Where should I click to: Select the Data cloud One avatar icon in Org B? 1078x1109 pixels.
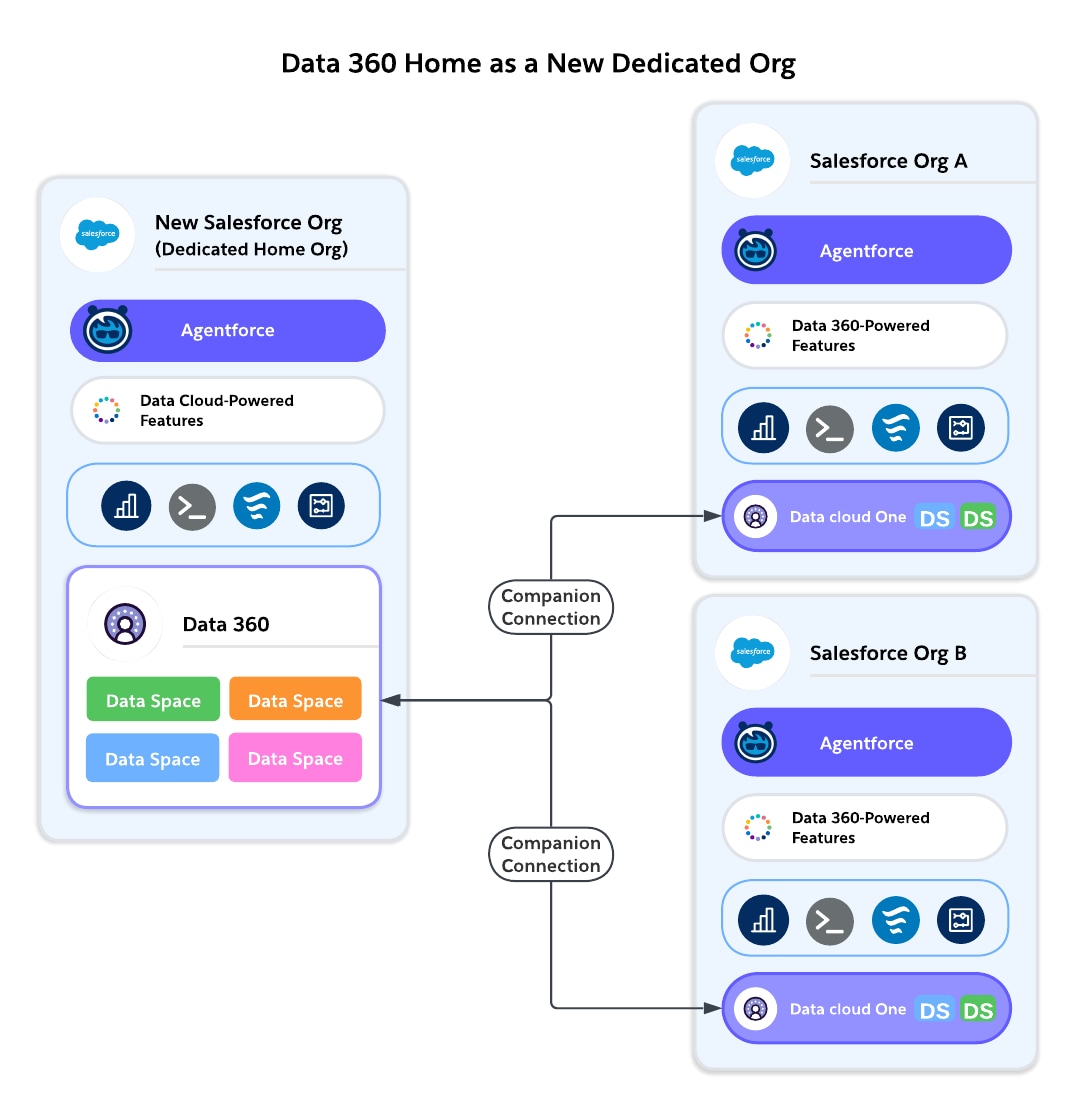(757, 1009)
